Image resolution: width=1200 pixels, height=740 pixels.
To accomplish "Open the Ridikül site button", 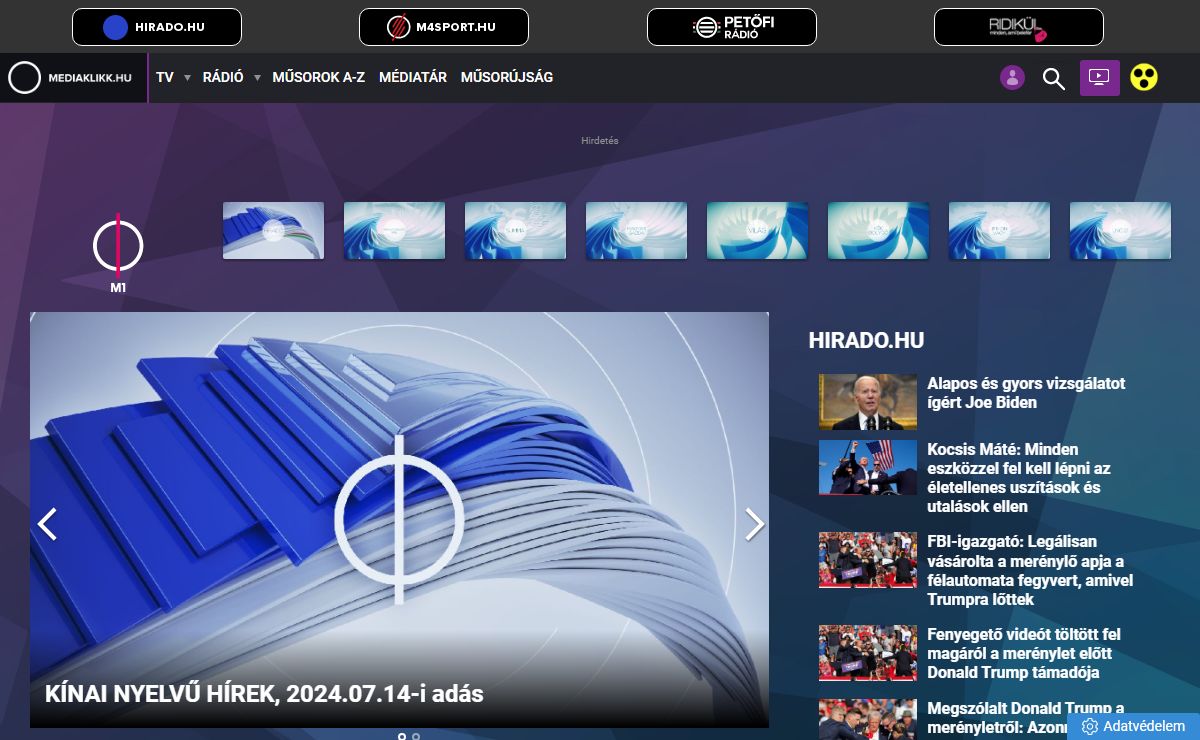I will click(x=1019, y=27).
